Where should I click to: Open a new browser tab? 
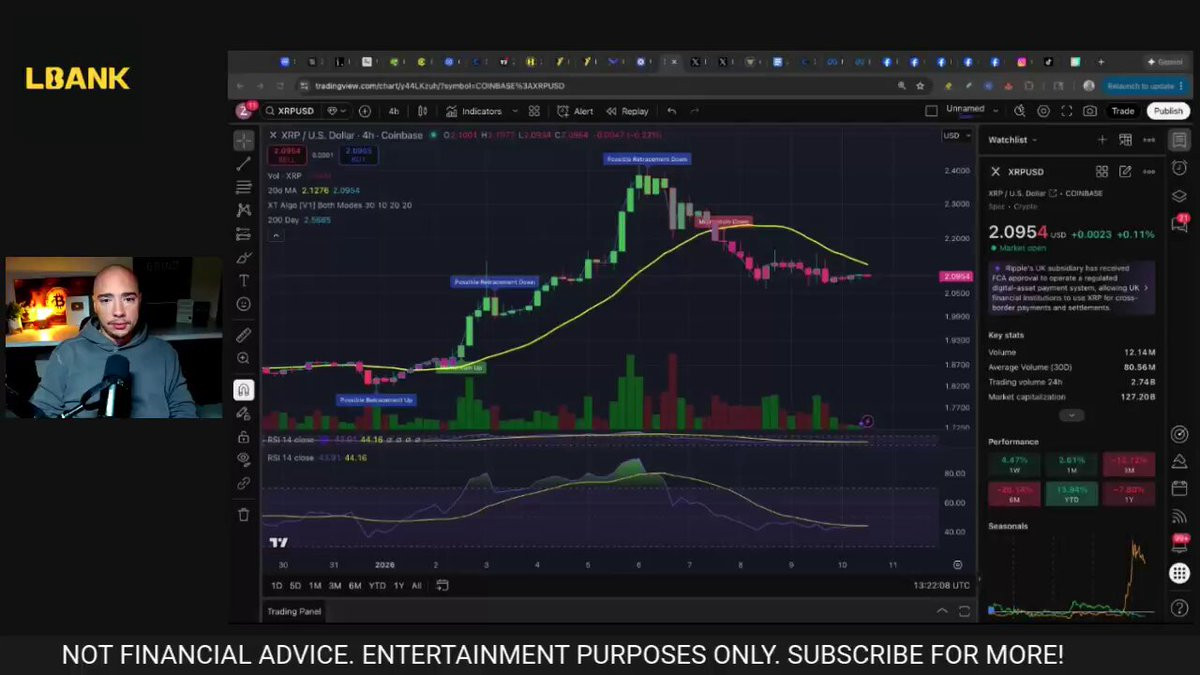tap(1101, 62)
